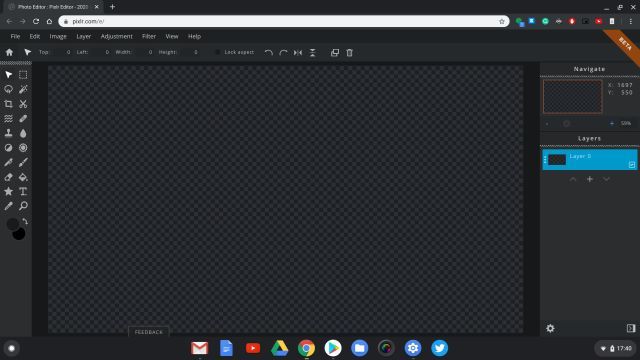Add a new layer with plus button
Viewport: 640px width, 360px height.
(589, 179)
